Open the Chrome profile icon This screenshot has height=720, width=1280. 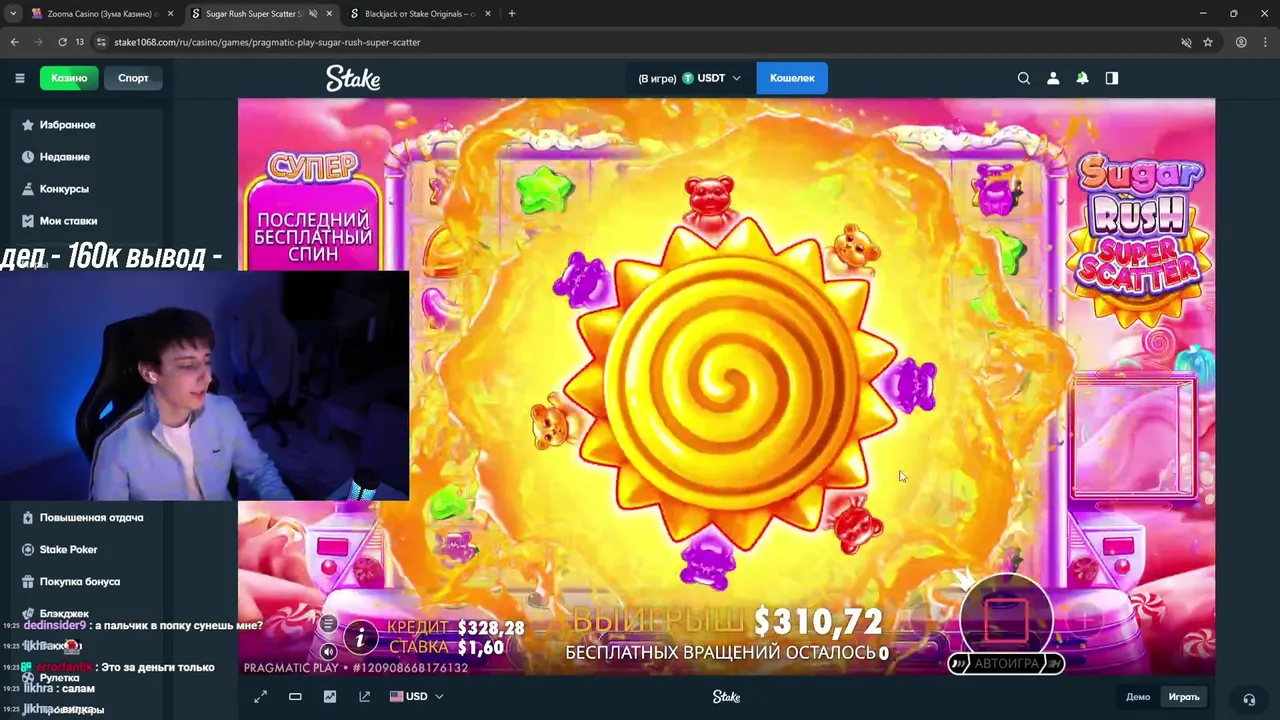coord(1241,42)
